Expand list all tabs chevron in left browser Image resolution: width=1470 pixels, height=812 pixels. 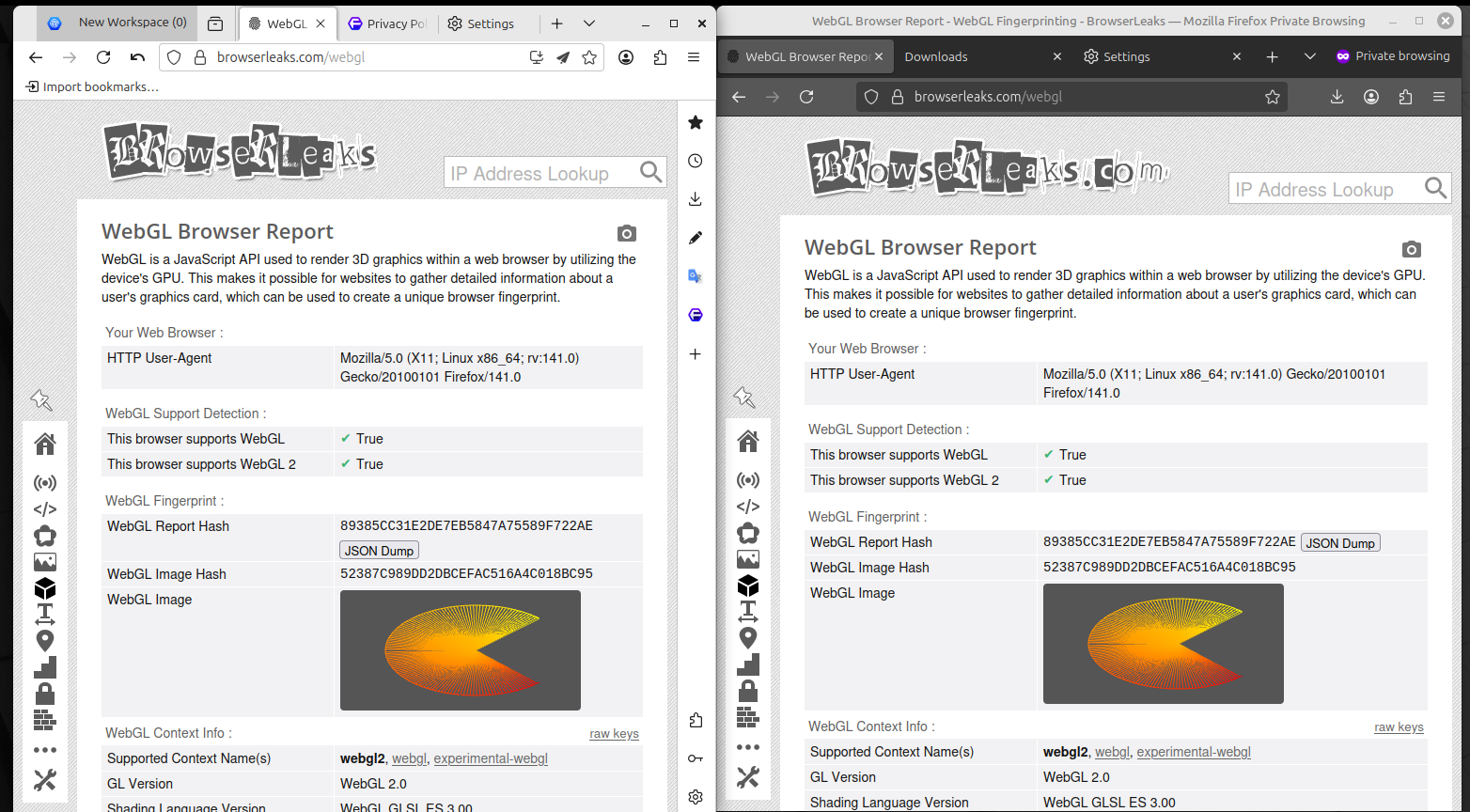pyautogui.click(x=589, y=23)
